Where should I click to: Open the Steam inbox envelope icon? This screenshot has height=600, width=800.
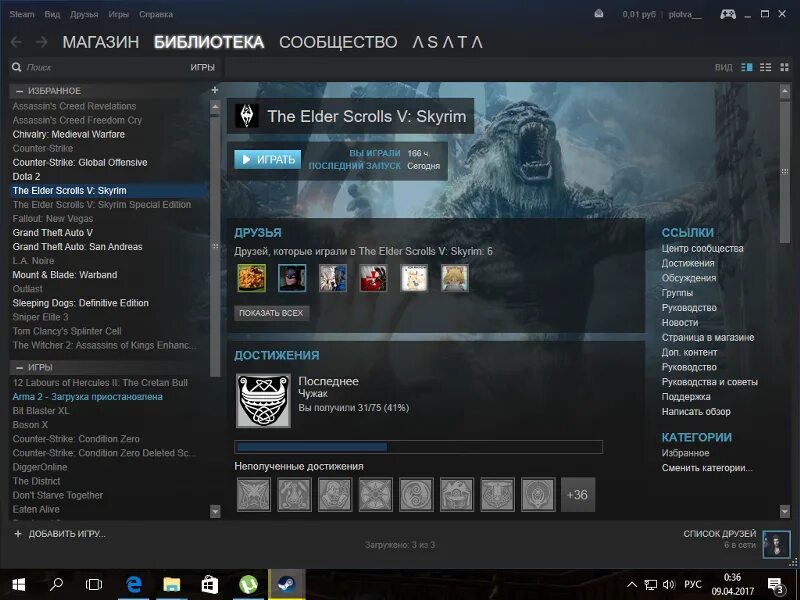pyautogui.click(x=599, y=14)
